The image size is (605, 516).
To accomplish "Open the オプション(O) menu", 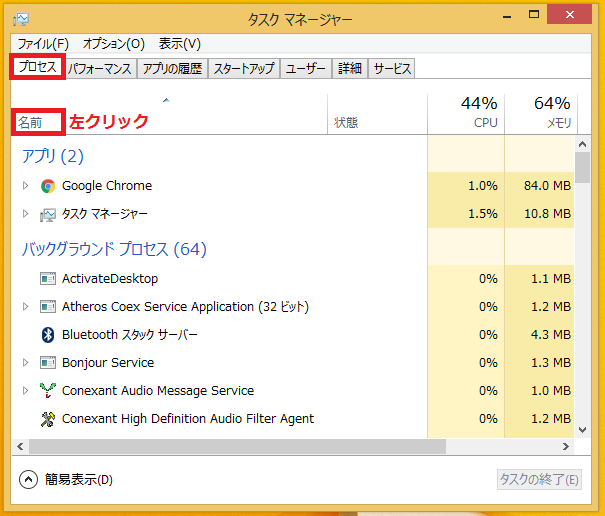I will pos(113,44).
